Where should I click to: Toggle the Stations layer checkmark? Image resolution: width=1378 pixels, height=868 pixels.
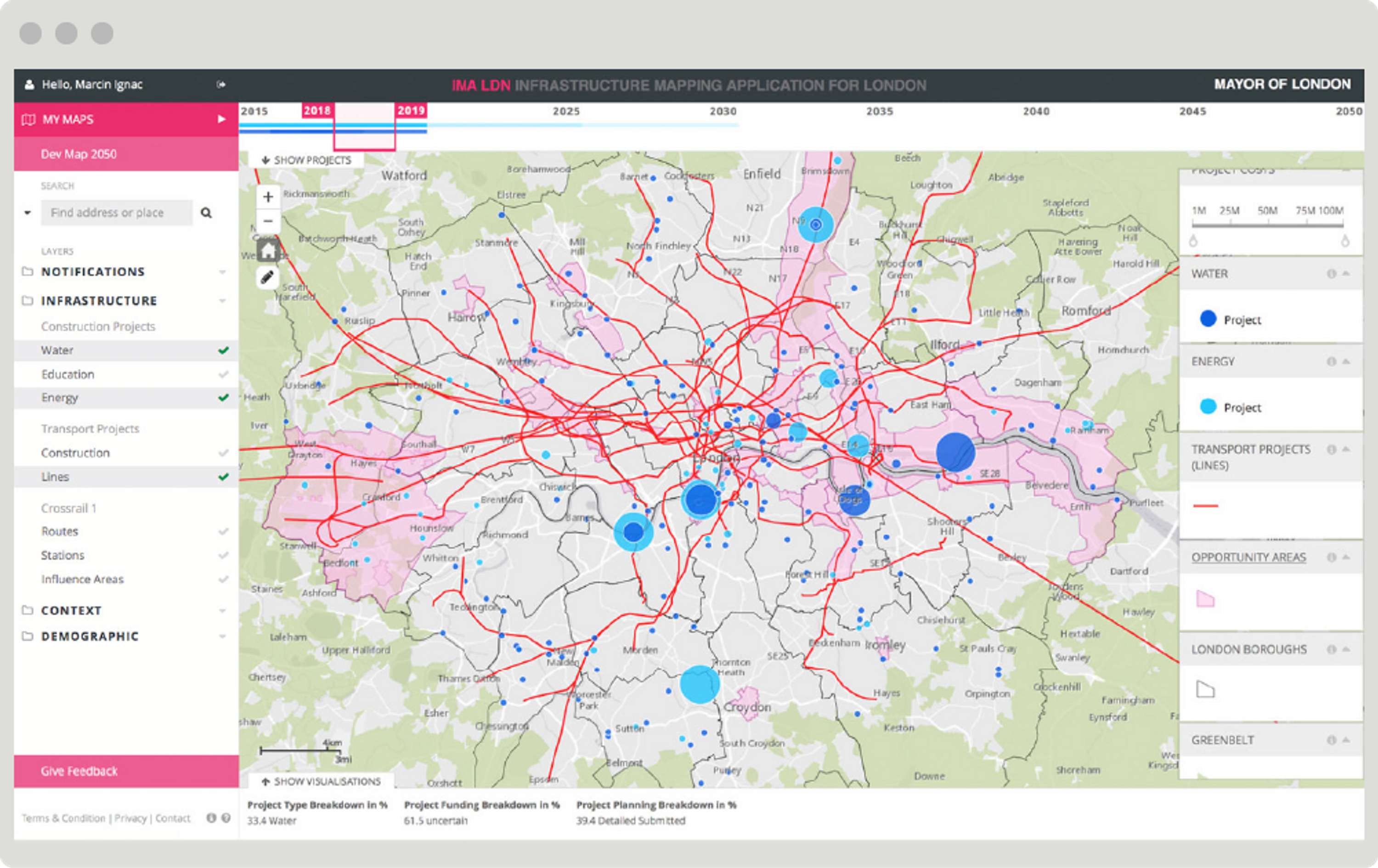[x=224, y=555]
